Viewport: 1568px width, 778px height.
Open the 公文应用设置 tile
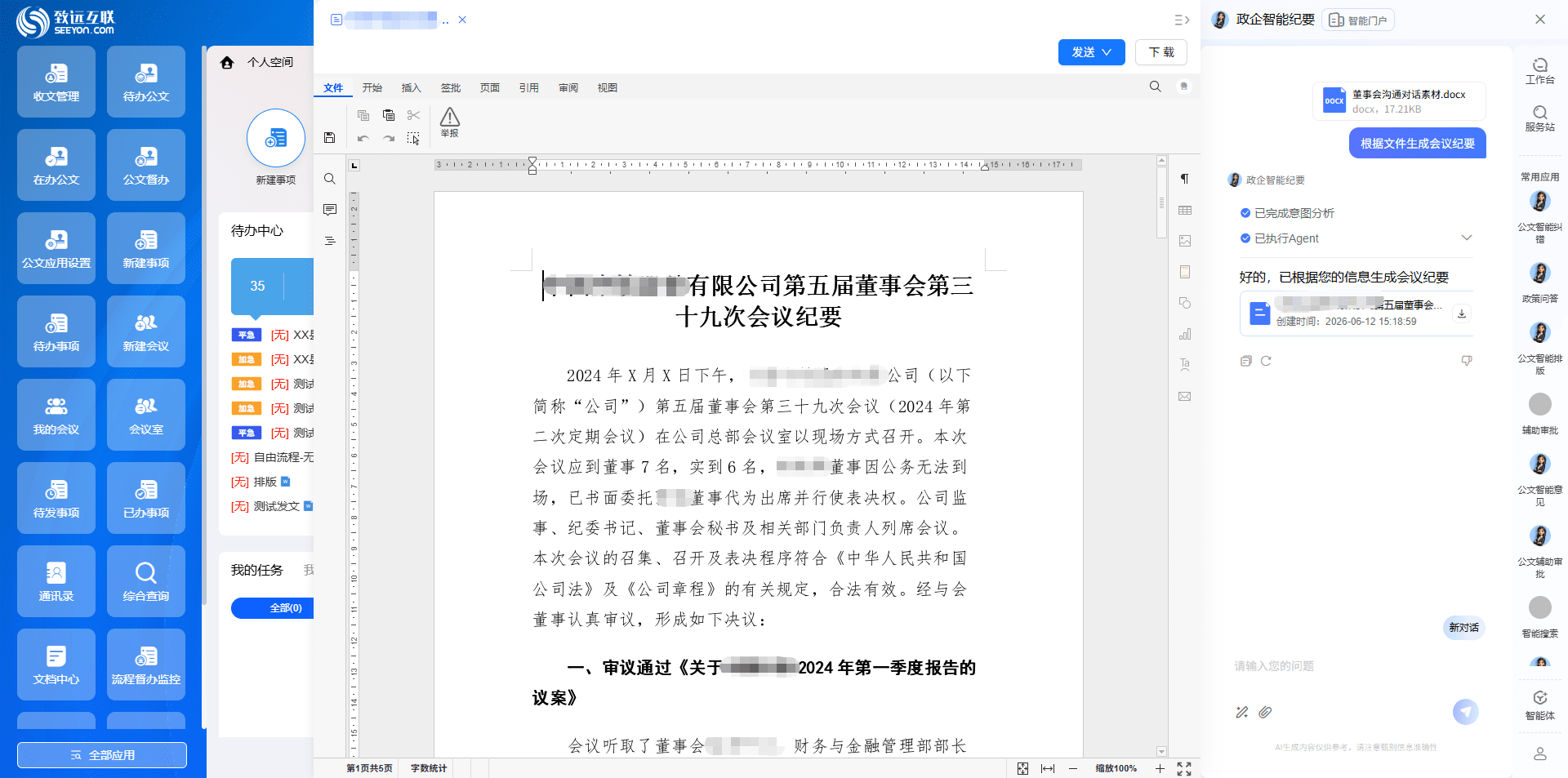click(56, 248)
